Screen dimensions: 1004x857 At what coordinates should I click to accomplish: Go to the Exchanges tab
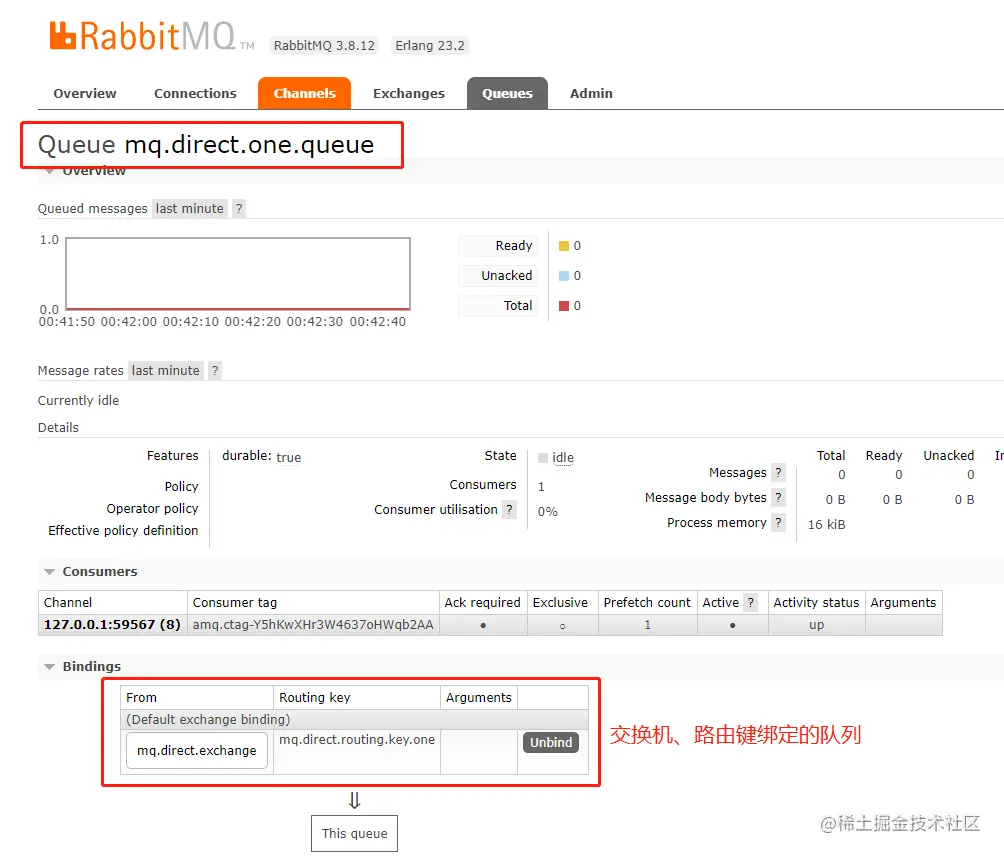tap(409, 94)
